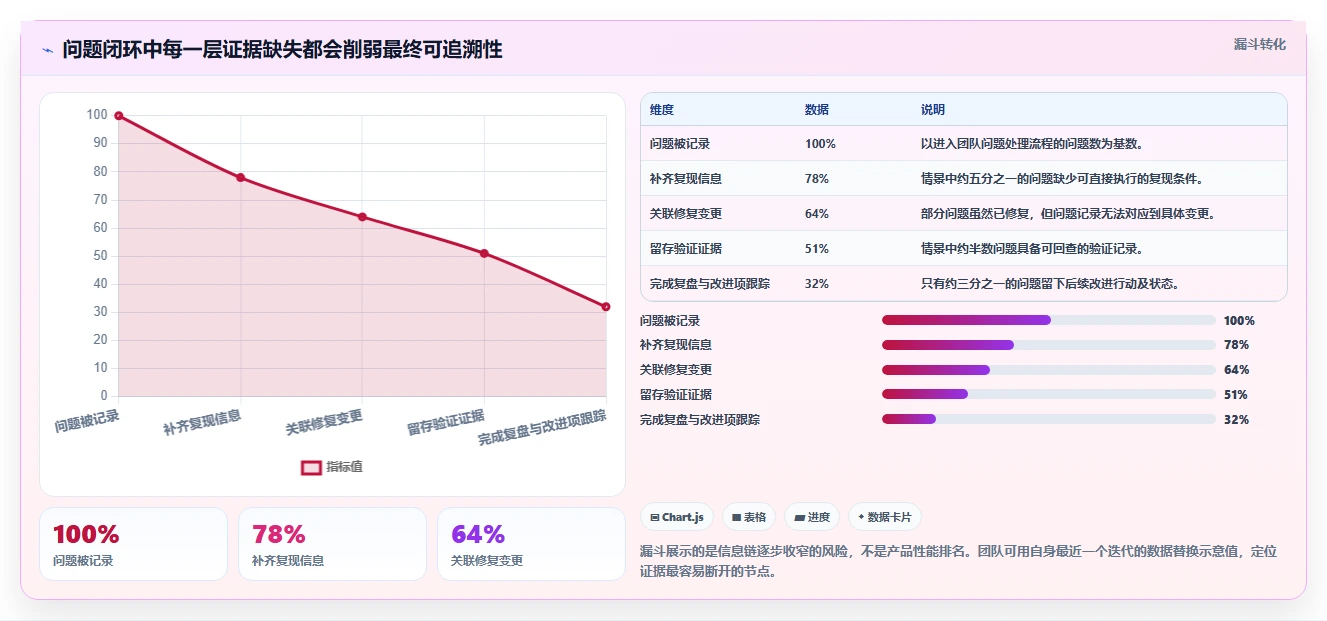This screenshot has height=621, width=1327.
Task: Click the y-axis tick label 50
Action: [x=99, y=256]
